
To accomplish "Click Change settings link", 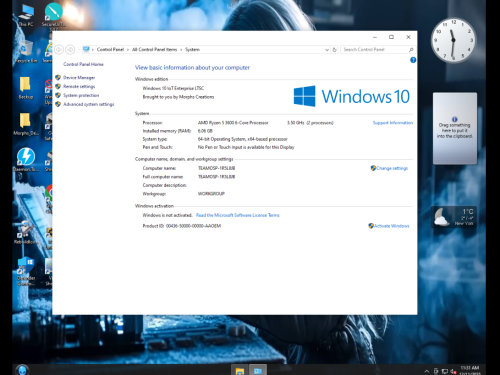I will pyautogui.click(x=392, y=168).
